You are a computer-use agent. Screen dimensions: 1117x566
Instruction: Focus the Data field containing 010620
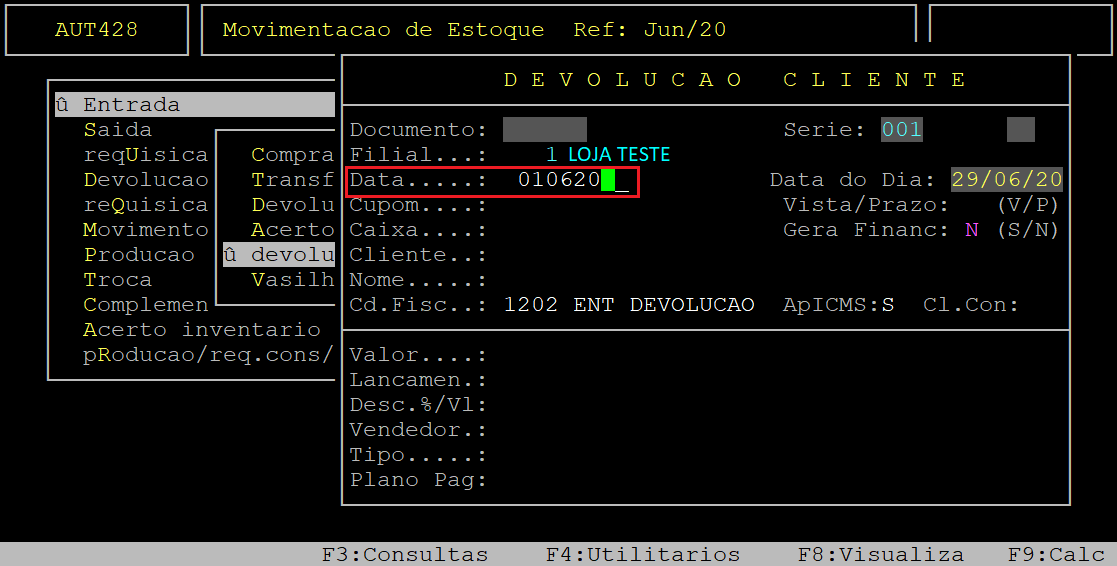[560, 181]
